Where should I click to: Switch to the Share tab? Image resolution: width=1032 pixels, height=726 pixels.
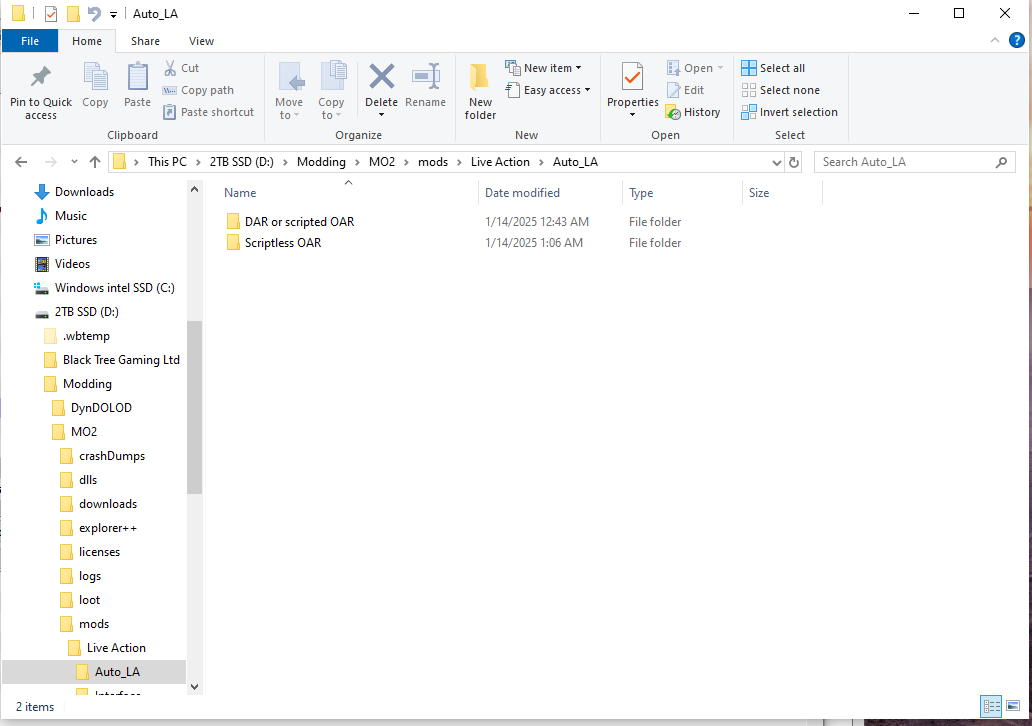coord(145,41)
